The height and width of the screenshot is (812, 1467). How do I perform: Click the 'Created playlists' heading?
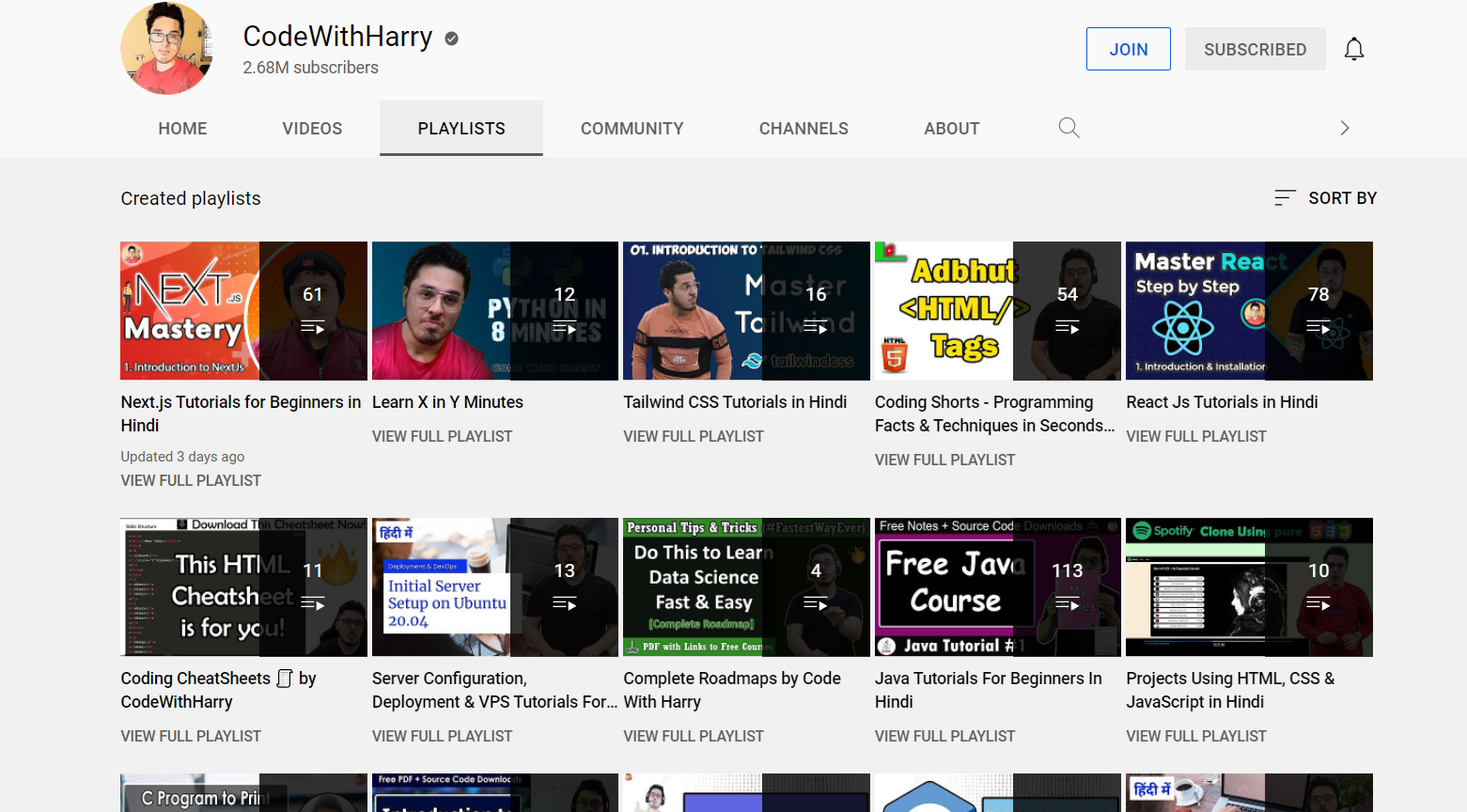191,198
